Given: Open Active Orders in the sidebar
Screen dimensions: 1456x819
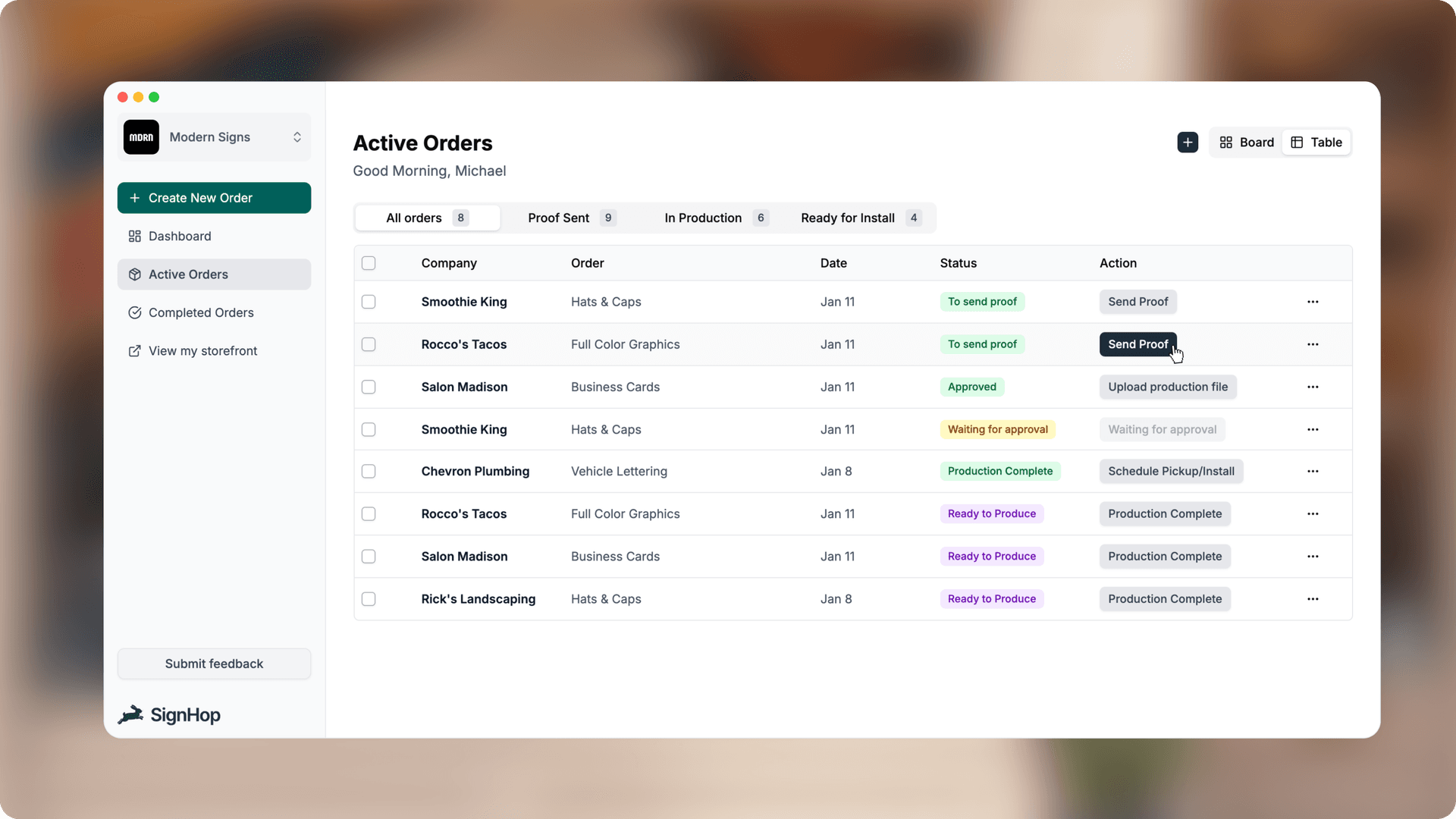Looking at the screenshot, I should (214, 275).
